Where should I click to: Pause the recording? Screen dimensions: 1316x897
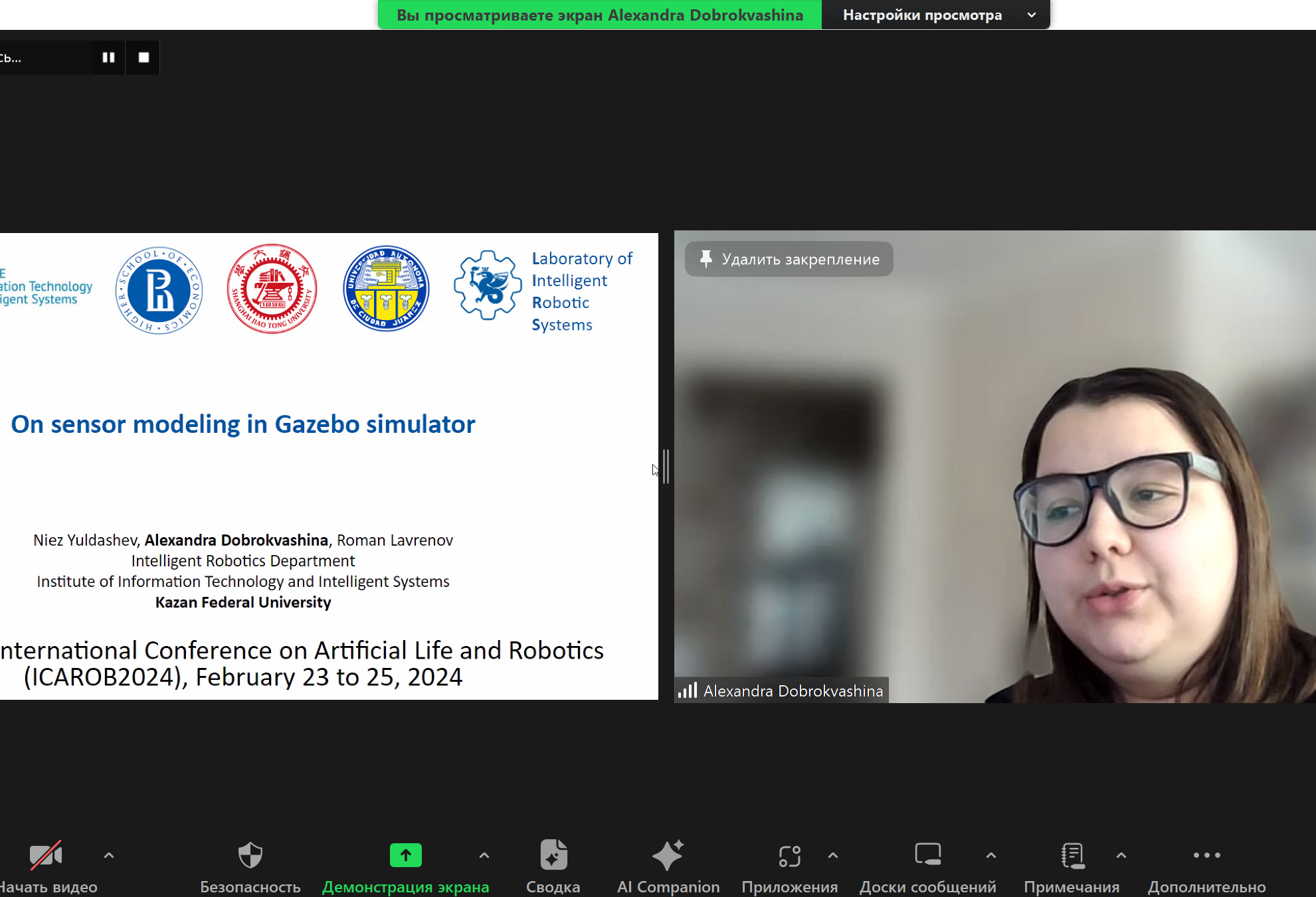(x=108, y=58)
